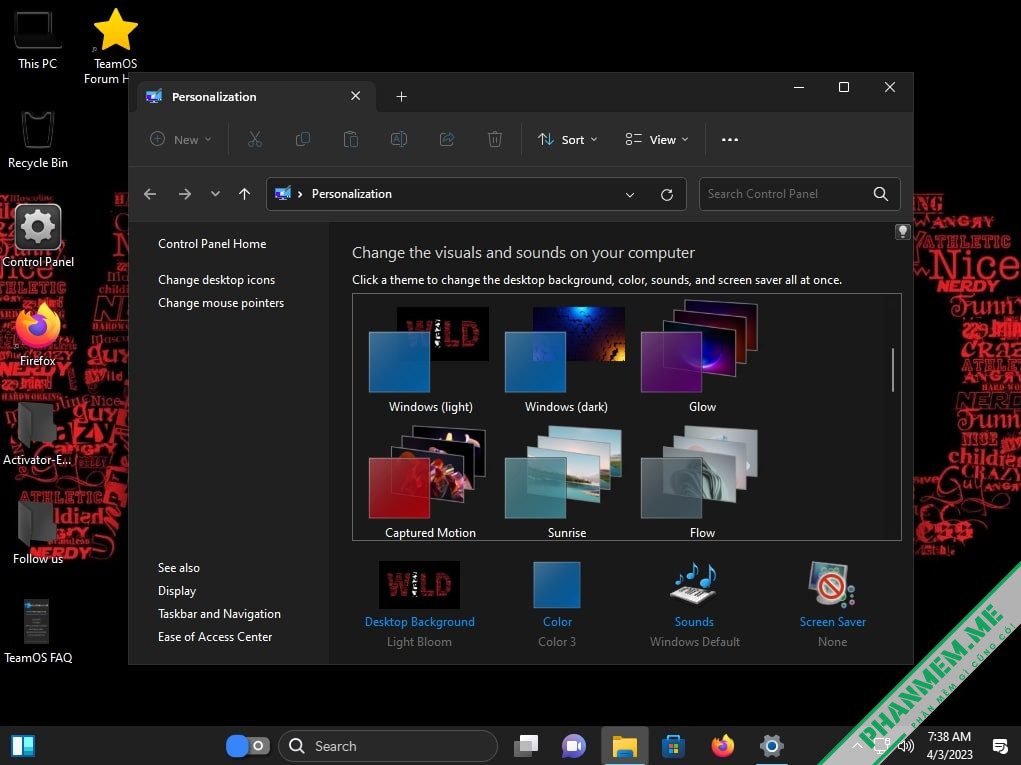Viewport: 1021px width, 765px height.
Task: Open the New dropdown menu
Action: (180, 139)
